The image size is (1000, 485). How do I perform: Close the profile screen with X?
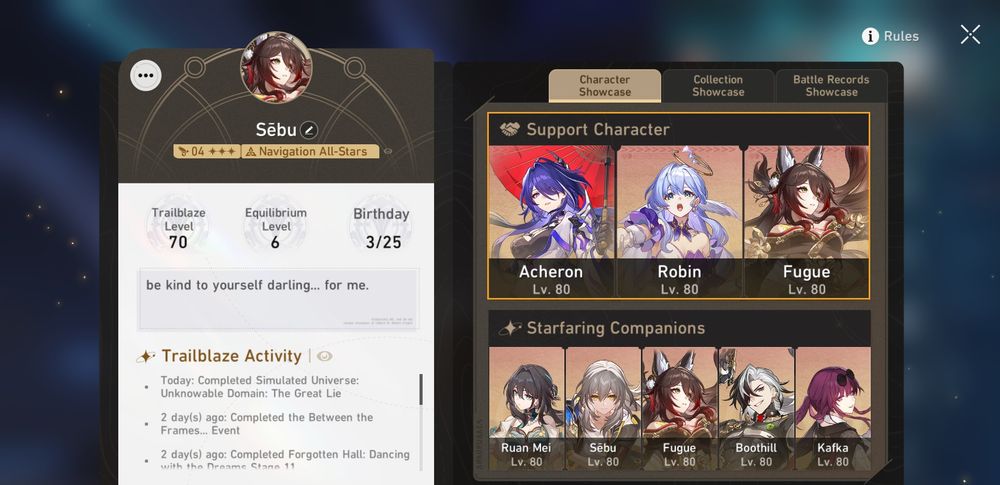(x=970, y=34)
